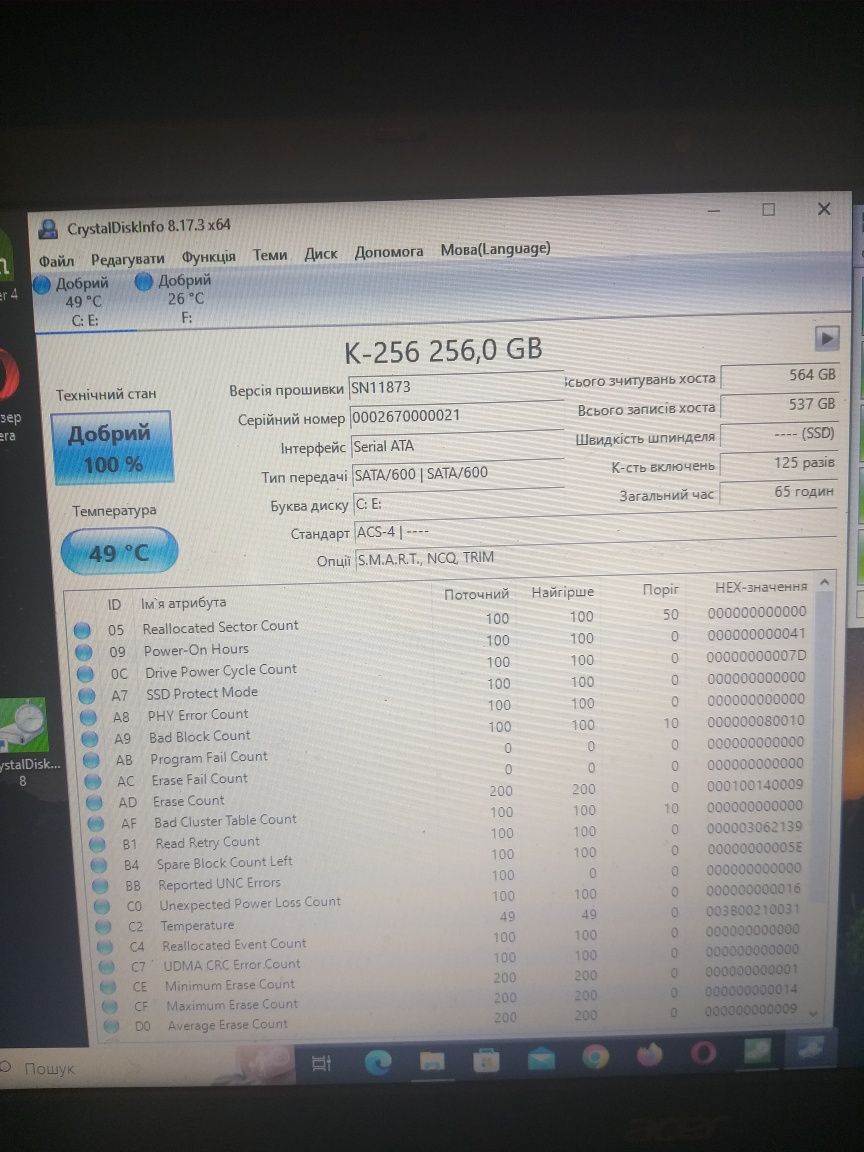The width and height of the screenshot is (864, 1152).
Task: Click status icon for UDMA CRC Error Count
Action: click(x=106, y=967)
